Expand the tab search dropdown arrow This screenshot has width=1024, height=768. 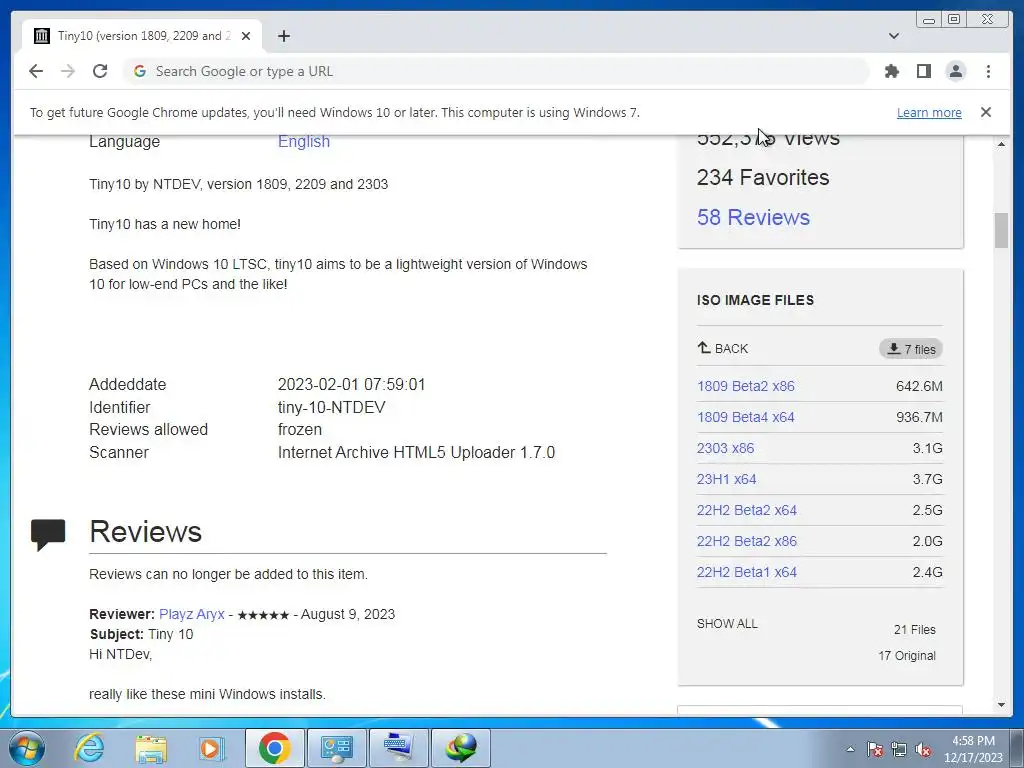click(x=893, y=36)
